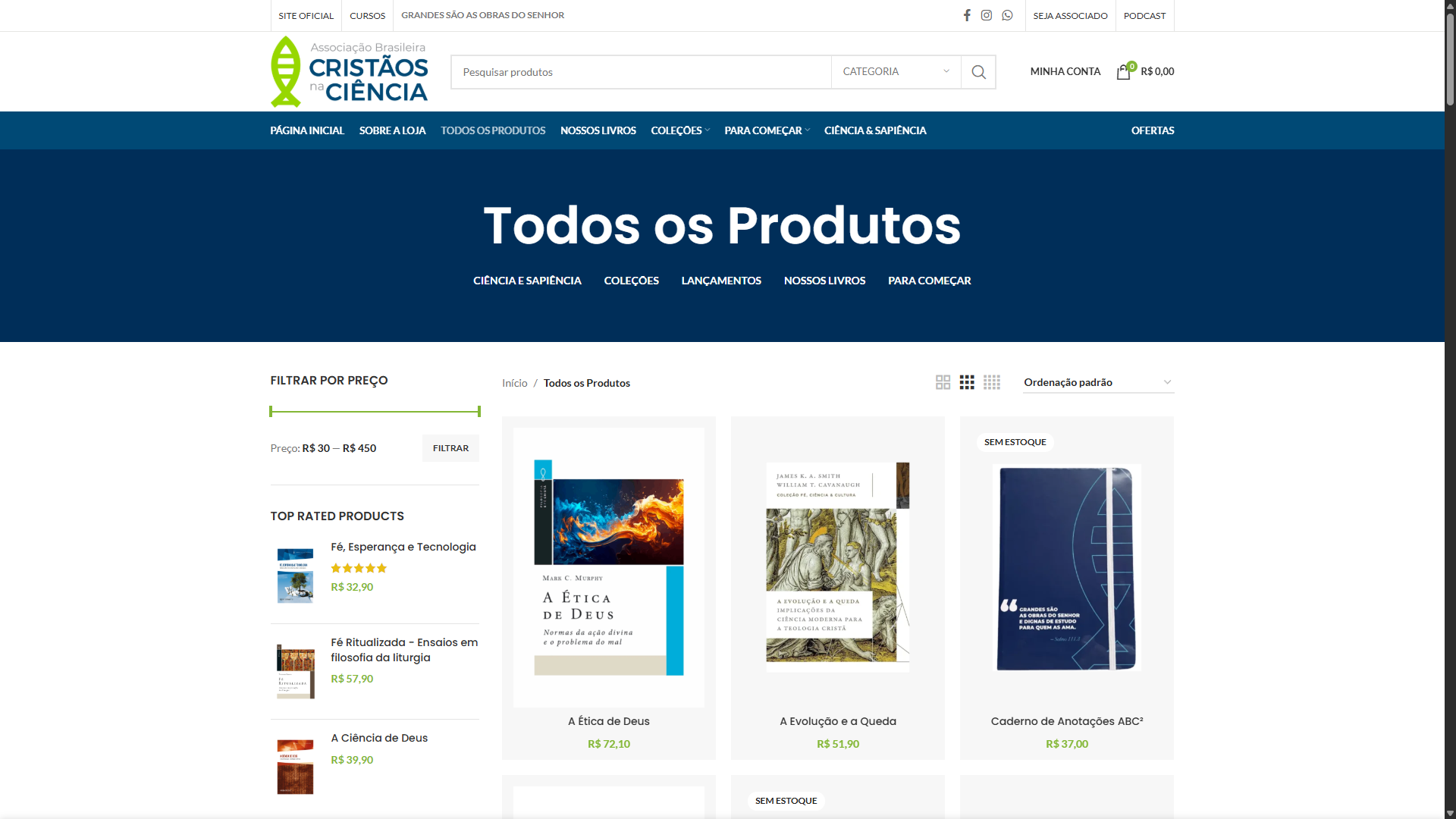The image size is (1456, 819).
Task: Open A Evolução e a Queda cover
Action: tap(838, 567)
